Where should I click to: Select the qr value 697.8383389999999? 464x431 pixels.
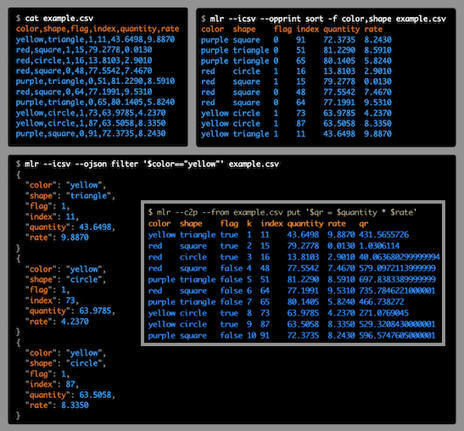[397, 279]
